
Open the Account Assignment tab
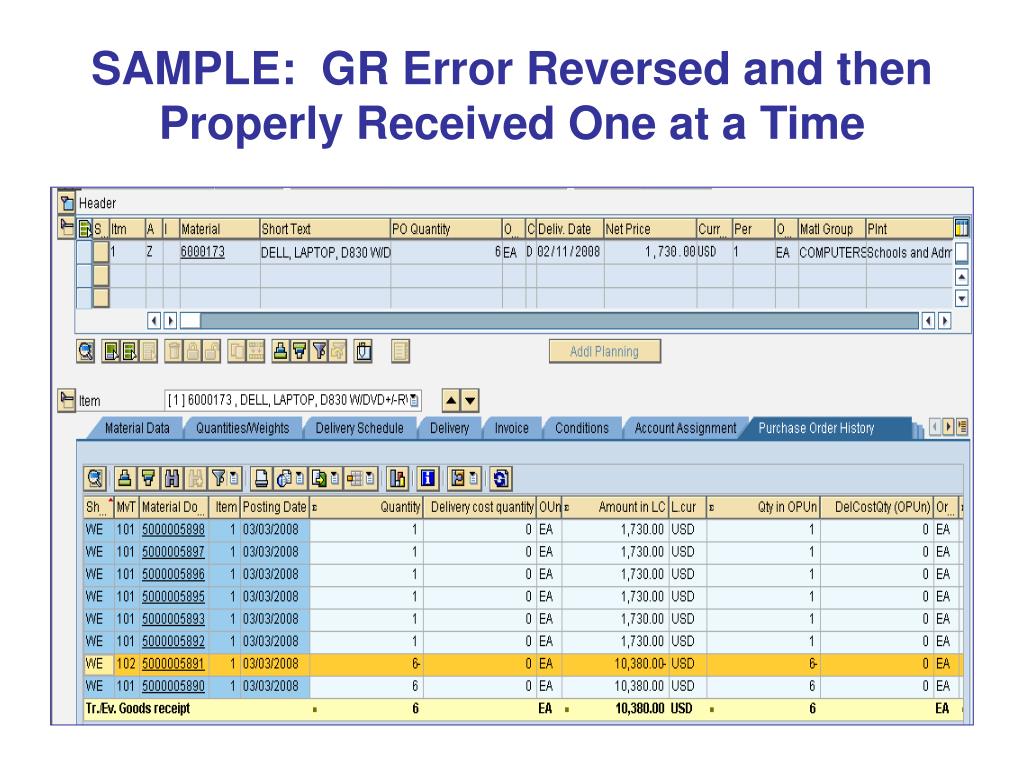click(x=685, y=428)
